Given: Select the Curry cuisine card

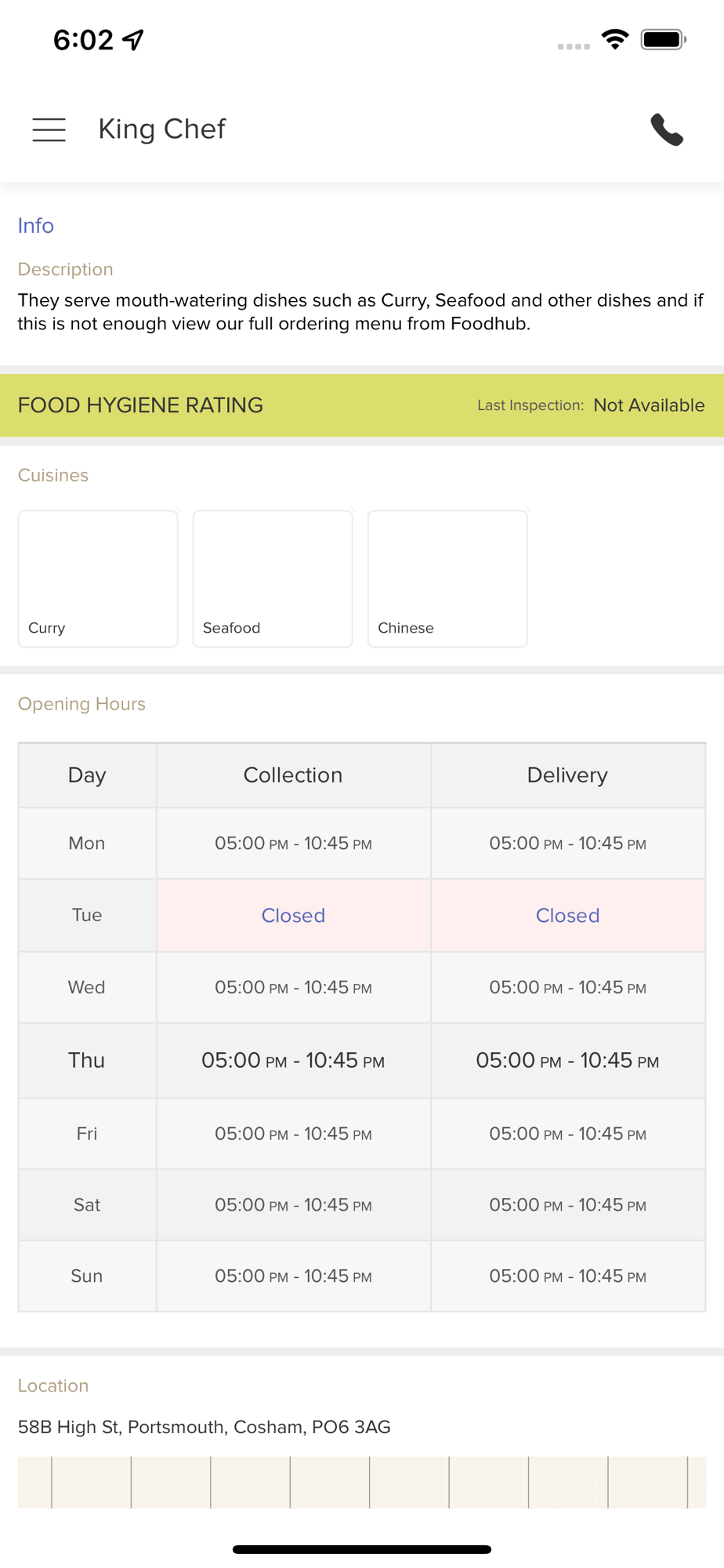Looking at the screenshot, I should pyautogui.click(x=98, y=579).
